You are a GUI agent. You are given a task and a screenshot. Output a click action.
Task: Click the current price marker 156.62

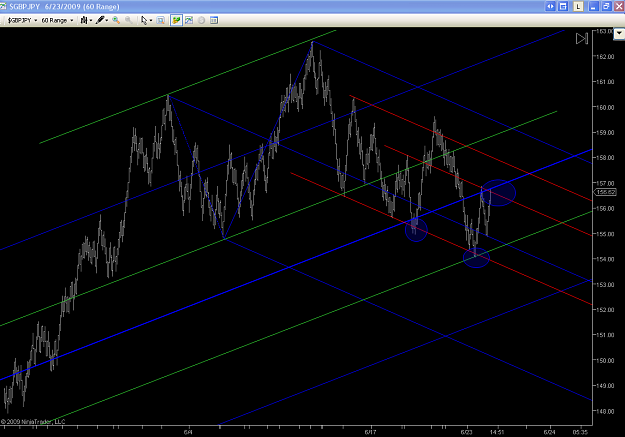click(605, 192)
